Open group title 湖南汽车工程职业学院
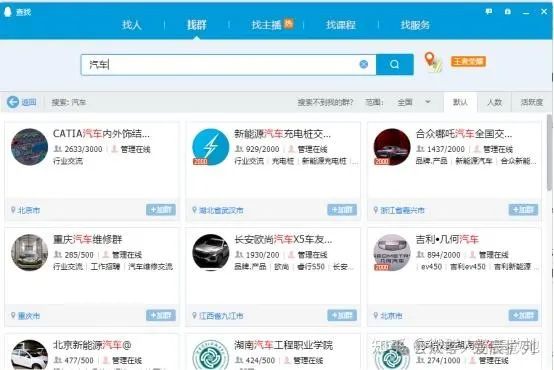Screen dimensions: 554x370 point(283,345)
